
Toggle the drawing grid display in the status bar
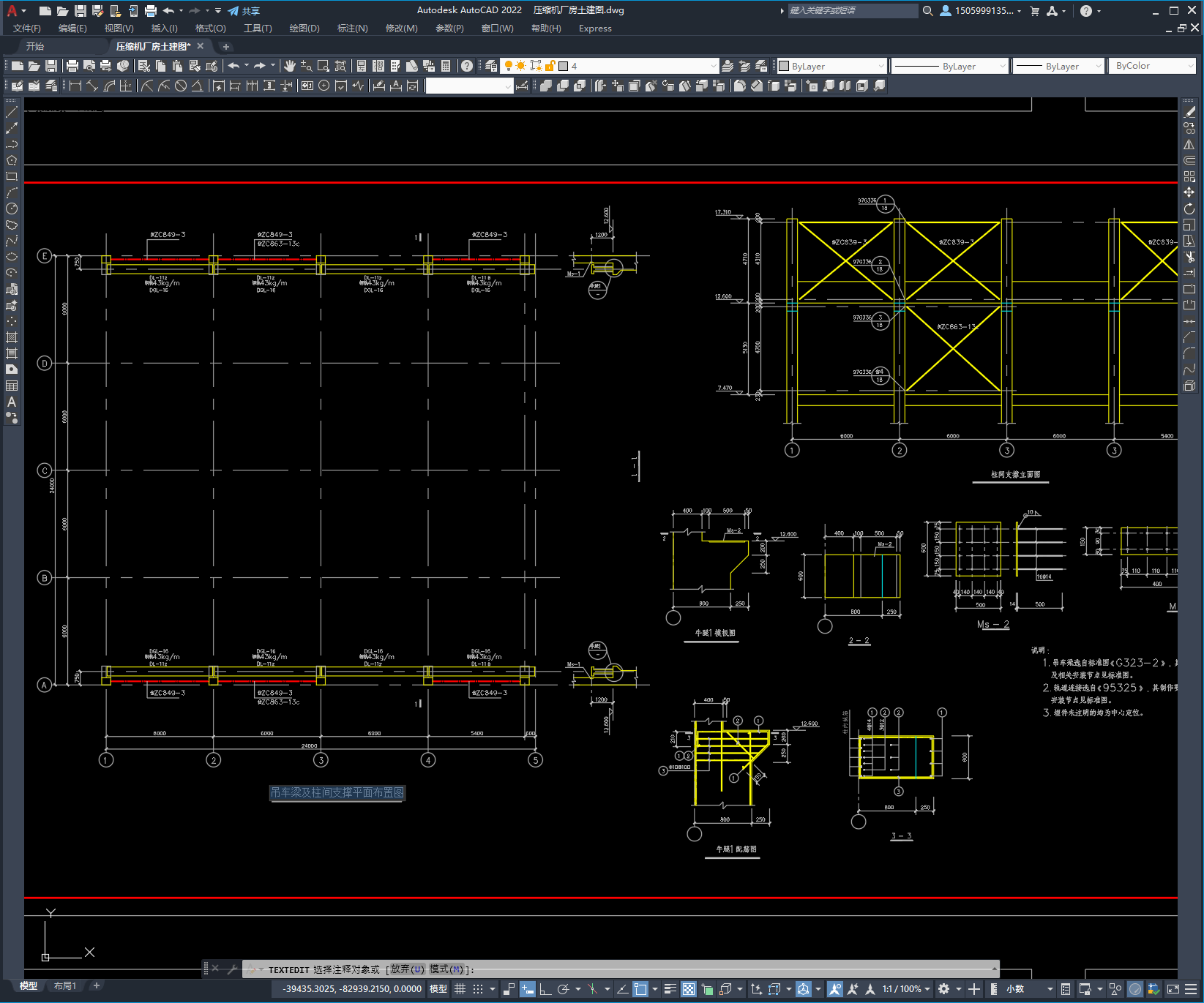coord(460,989)
